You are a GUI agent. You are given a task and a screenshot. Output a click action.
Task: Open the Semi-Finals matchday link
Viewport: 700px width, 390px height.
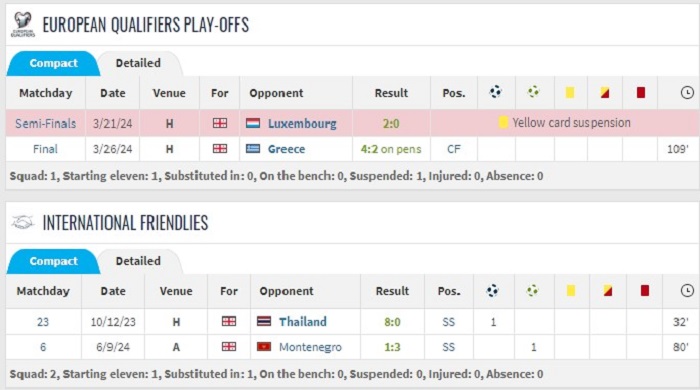point(46,124)
